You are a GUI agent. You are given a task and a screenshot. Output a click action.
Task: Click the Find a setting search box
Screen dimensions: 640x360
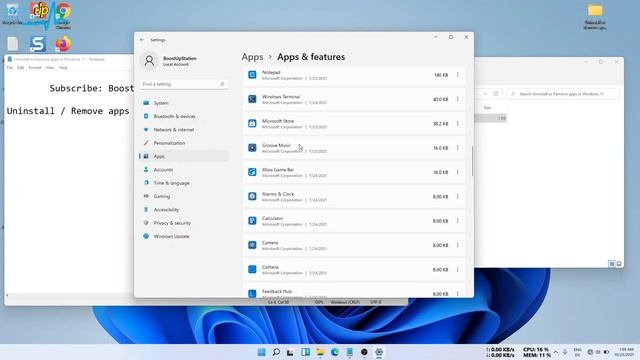point(183,84)
